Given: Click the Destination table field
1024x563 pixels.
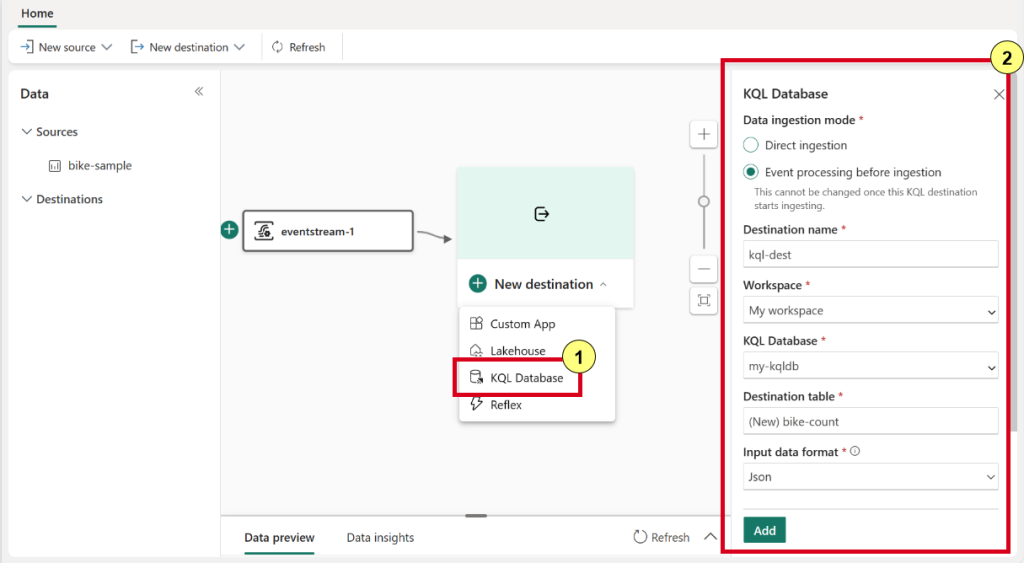Looking at the screenshot, I should click(871, 421).
